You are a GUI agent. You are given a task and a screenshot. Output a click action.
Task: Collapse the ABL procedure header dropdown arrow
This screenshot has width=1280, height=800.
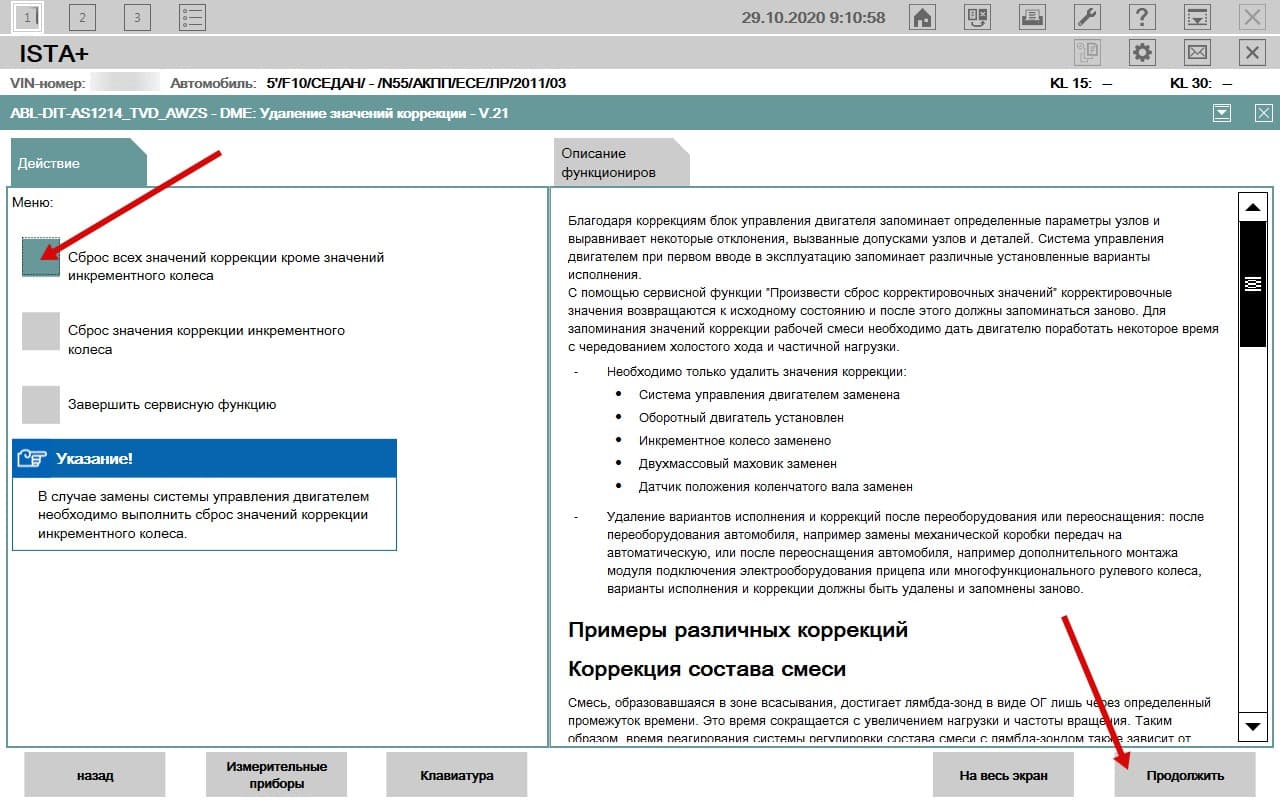coord(1221,113)
